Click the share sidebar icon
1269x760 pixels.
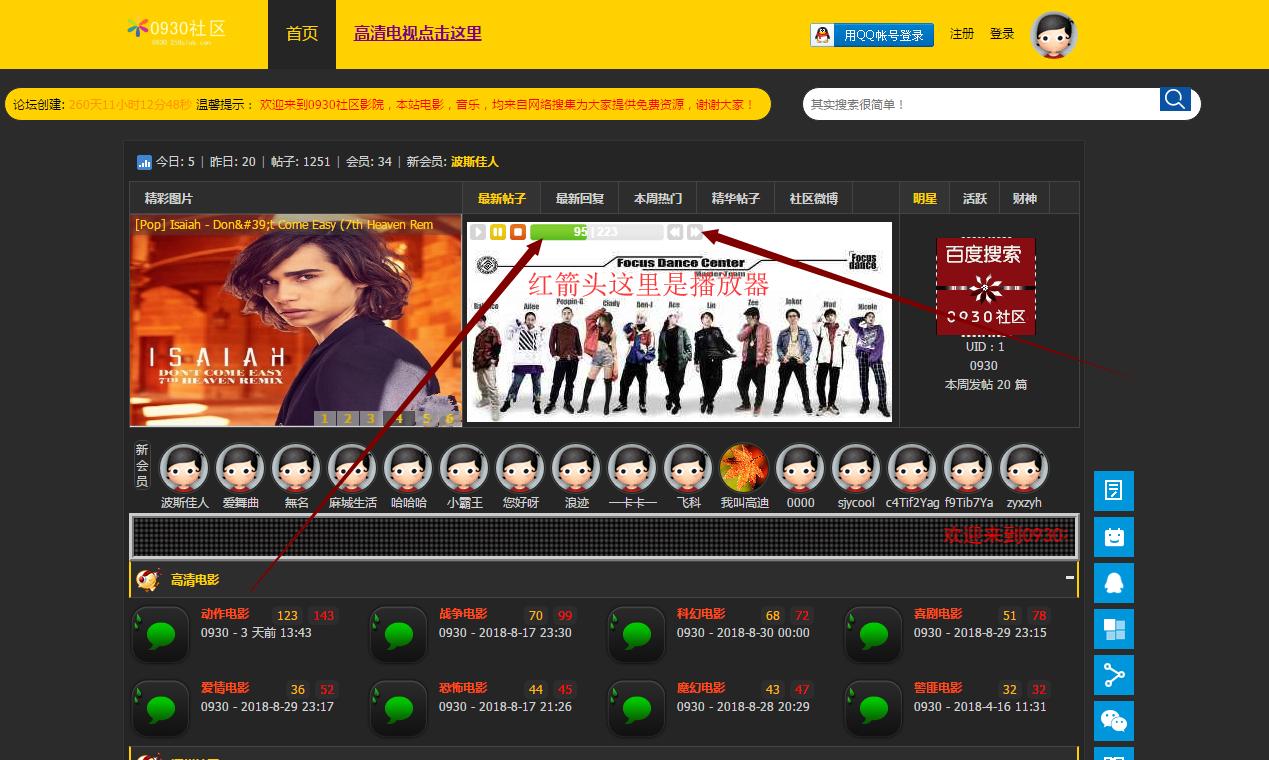click(x=1114, y=675)
